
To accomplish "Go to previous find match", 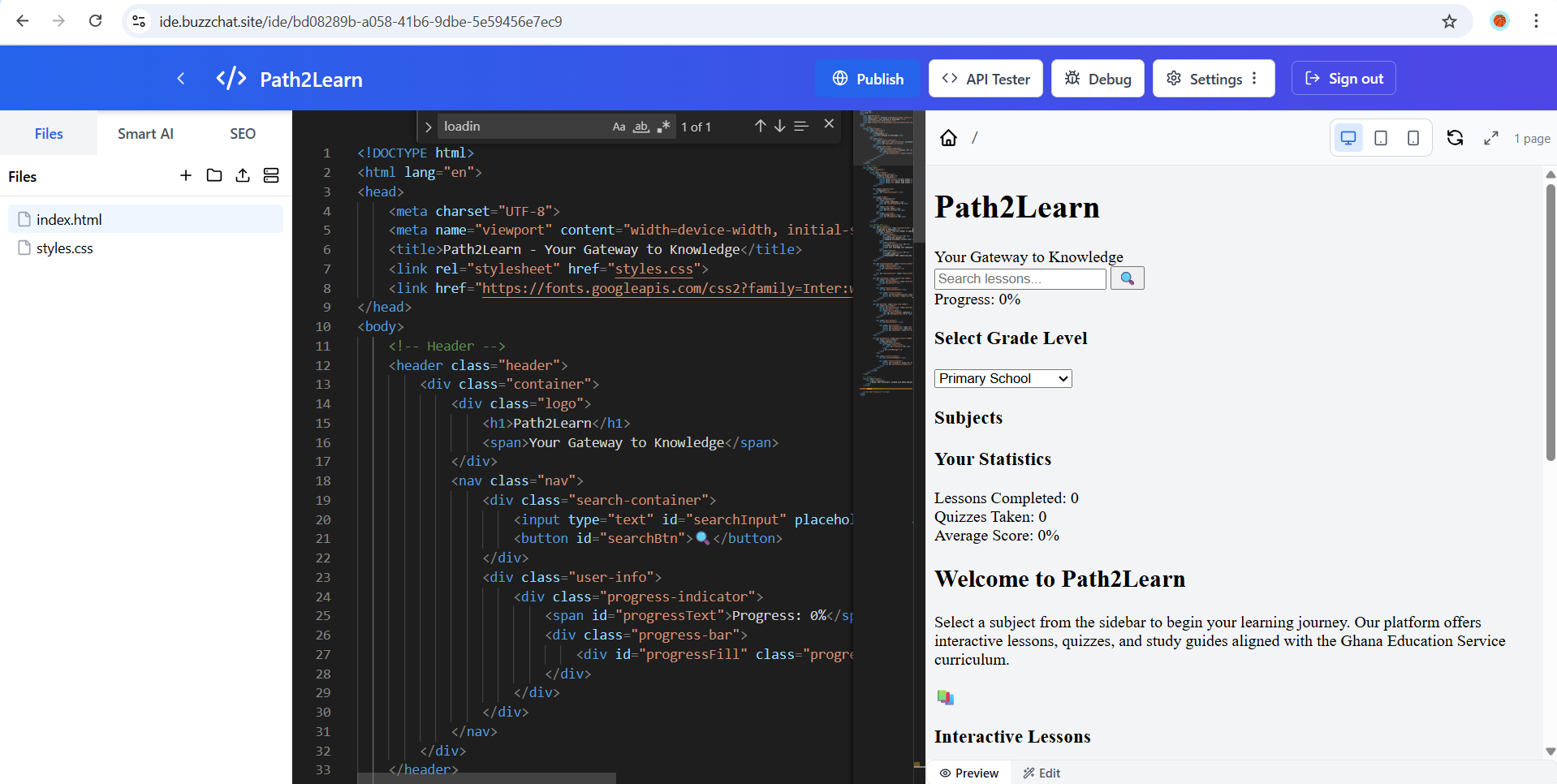I will [x=760, y=126].
